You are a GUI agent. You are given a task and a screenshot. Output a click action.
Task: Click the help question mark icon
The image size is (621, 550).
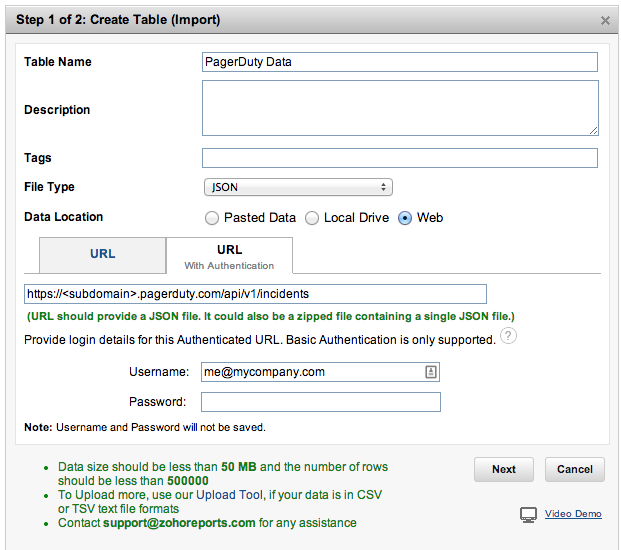tap(509, 338)
